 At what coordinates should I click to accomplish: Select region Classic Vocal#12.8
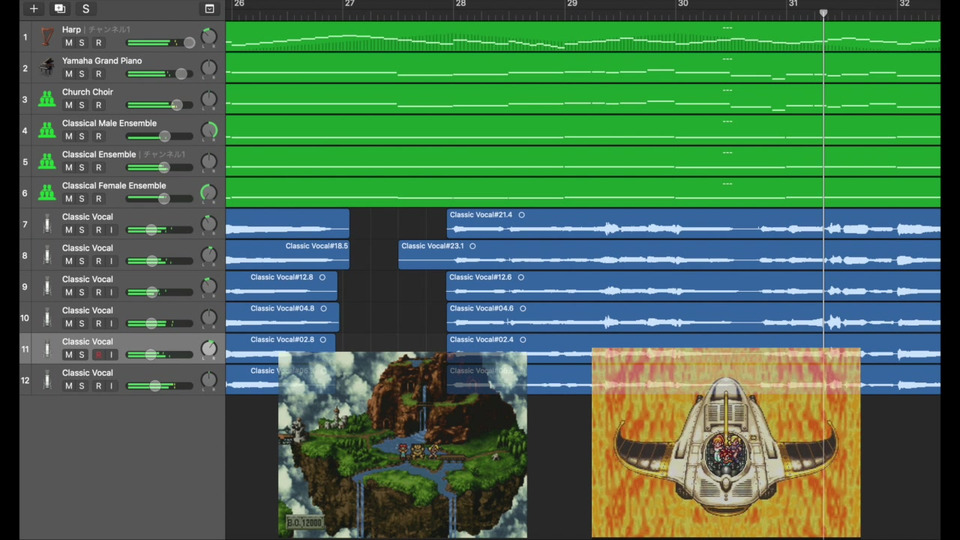pos(282,286)
